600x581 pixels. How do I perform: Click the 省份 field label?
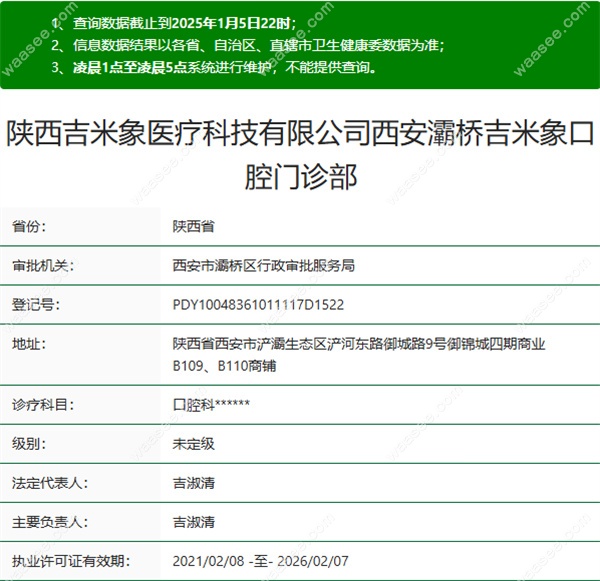(x=29, y=227)
